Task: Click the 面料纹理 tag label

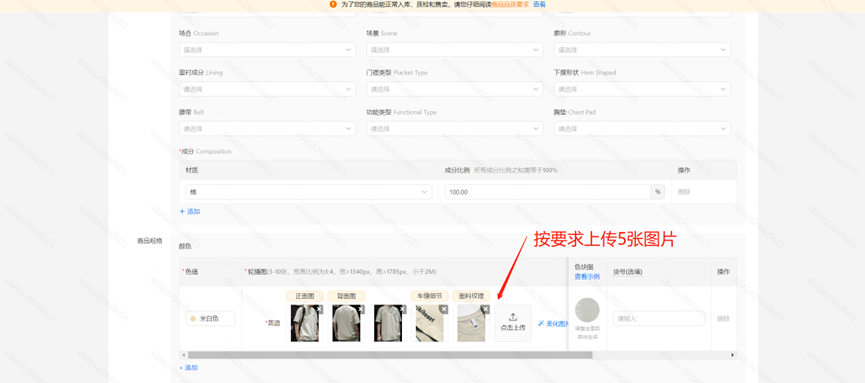Action: tap(471, 296)
